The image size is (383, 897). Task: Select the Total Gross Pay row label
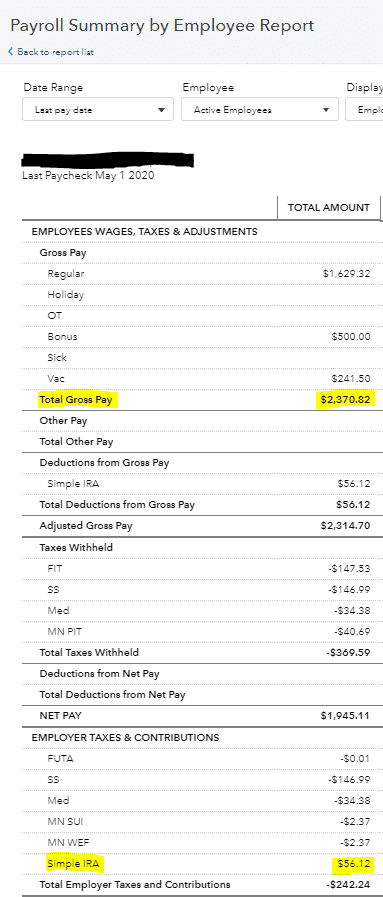coord(75,400)
